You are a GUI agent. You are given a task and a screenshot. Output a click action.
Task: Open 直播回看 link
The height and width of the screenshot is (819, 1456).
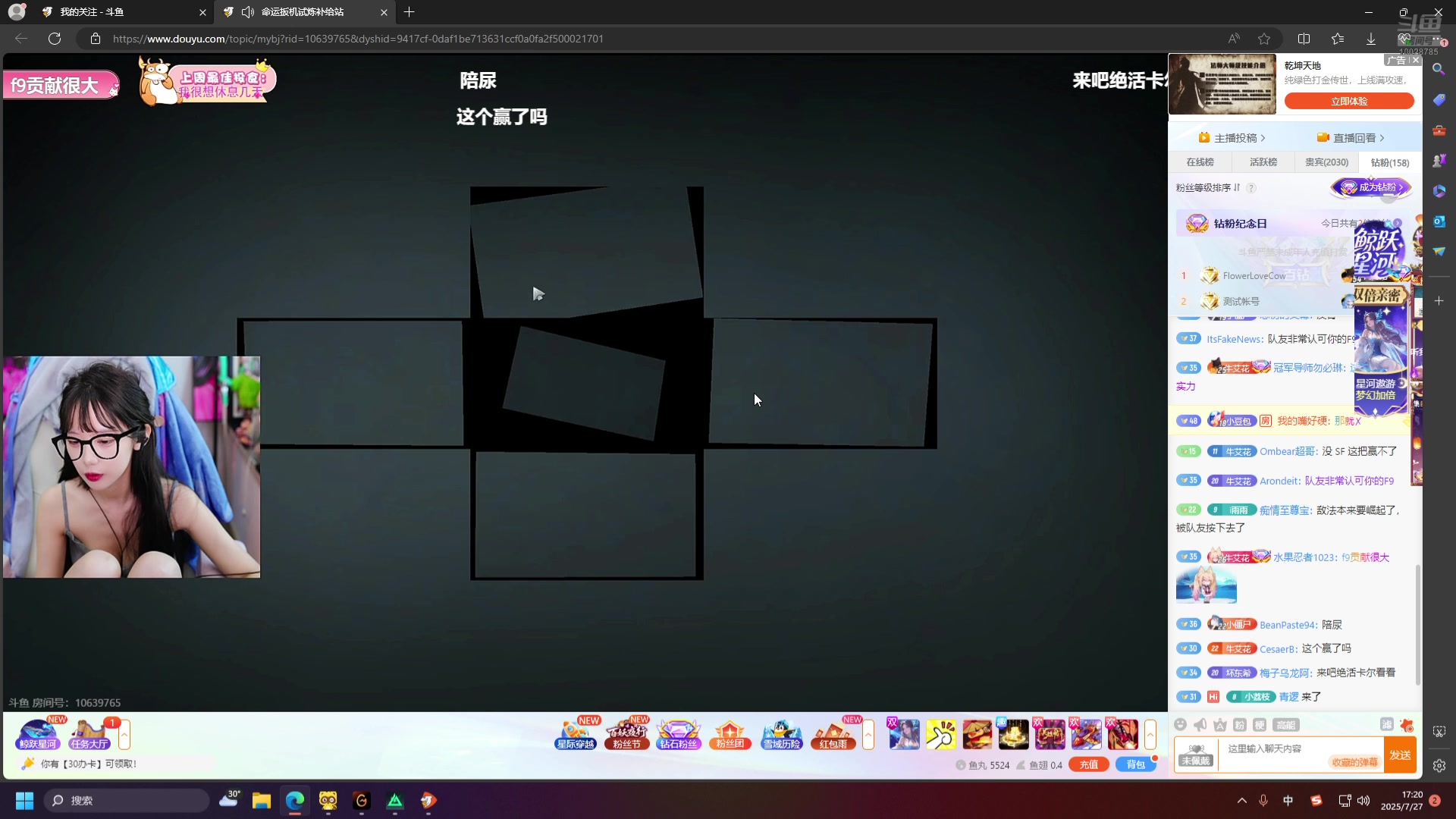pos(1351,138)
